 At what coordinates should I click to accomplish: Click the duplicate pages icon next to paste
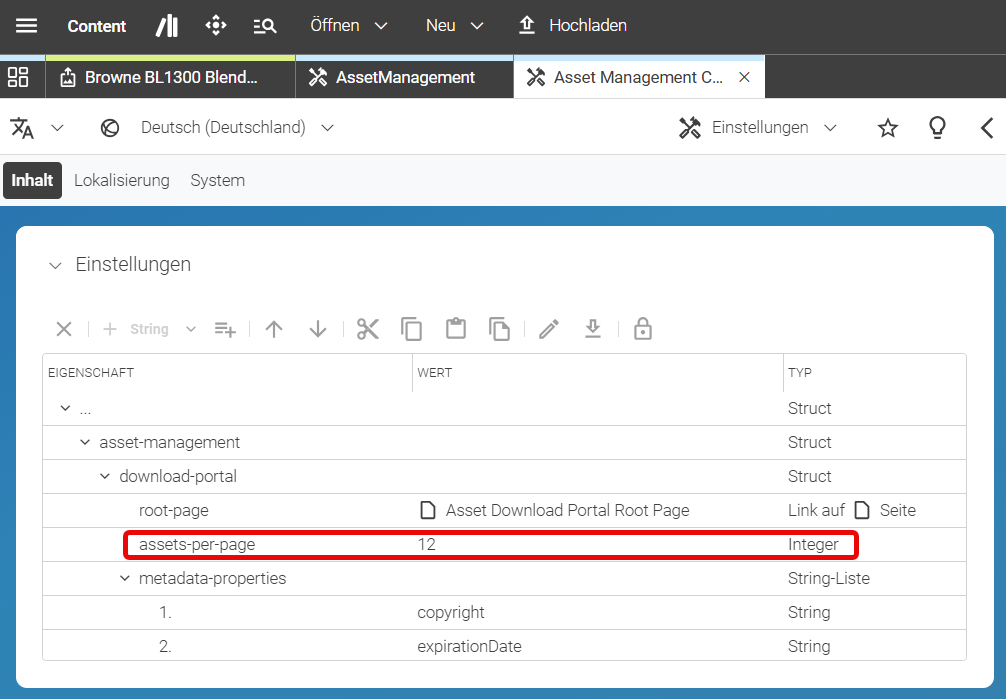coord(499,329)
